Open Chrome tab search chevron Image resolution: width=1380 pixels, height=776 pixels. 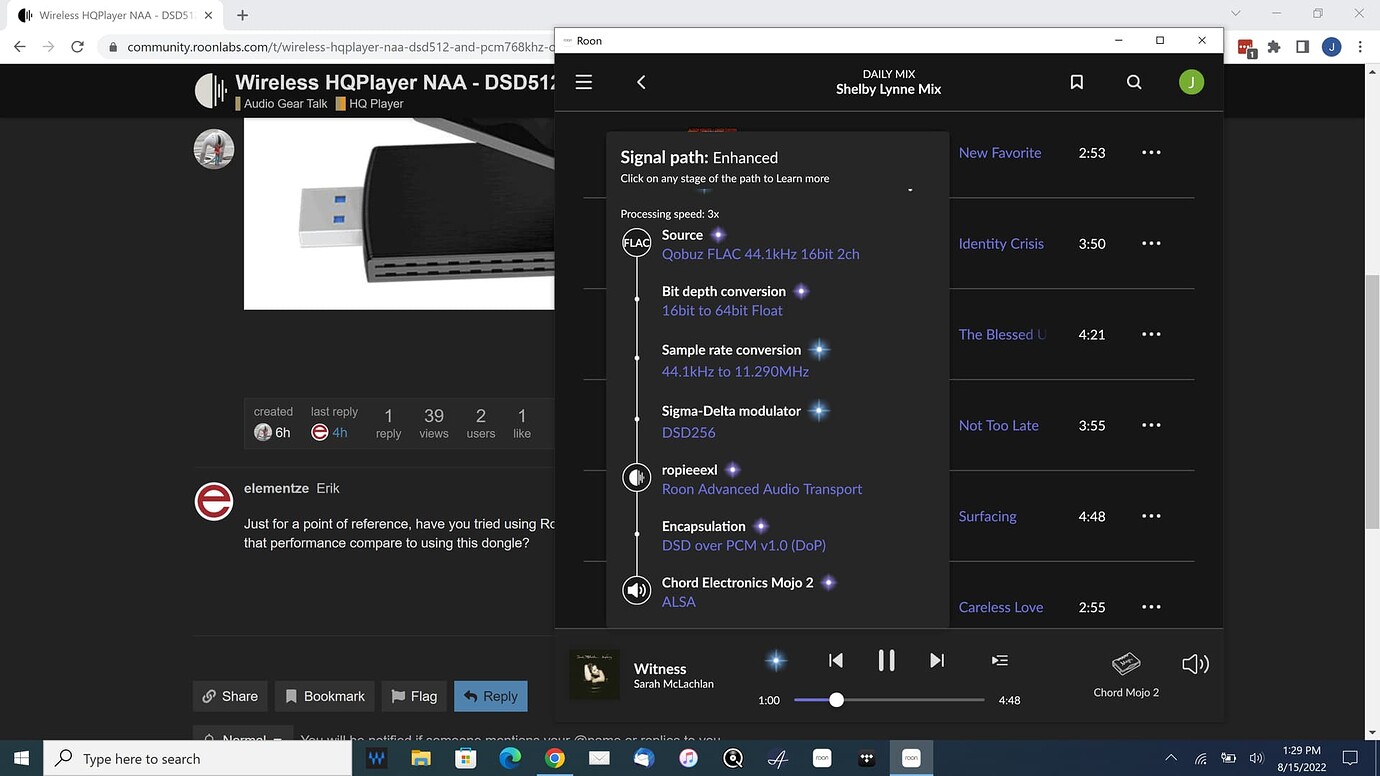(1236, 14)
